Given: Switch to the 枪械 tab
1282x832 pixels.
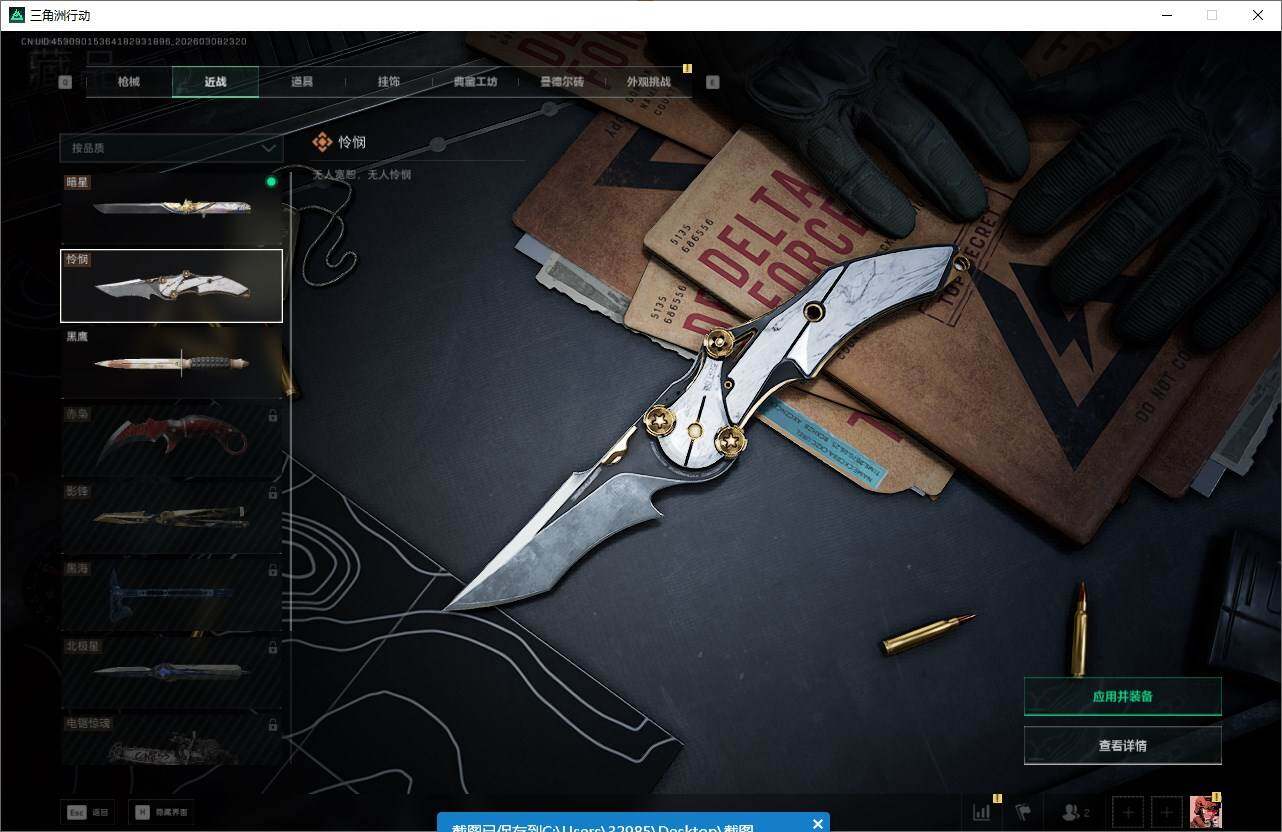Looking at the screenshot, I should 129,82.
